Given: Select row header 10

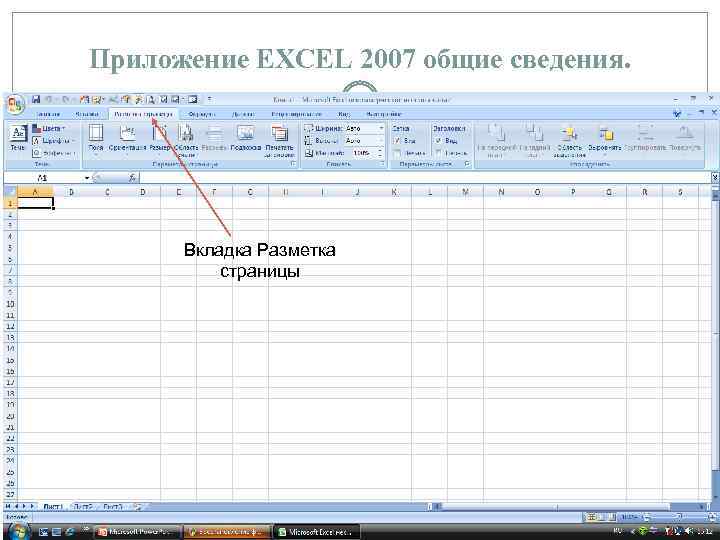Looking at the screenshot, I should (10, 304).
